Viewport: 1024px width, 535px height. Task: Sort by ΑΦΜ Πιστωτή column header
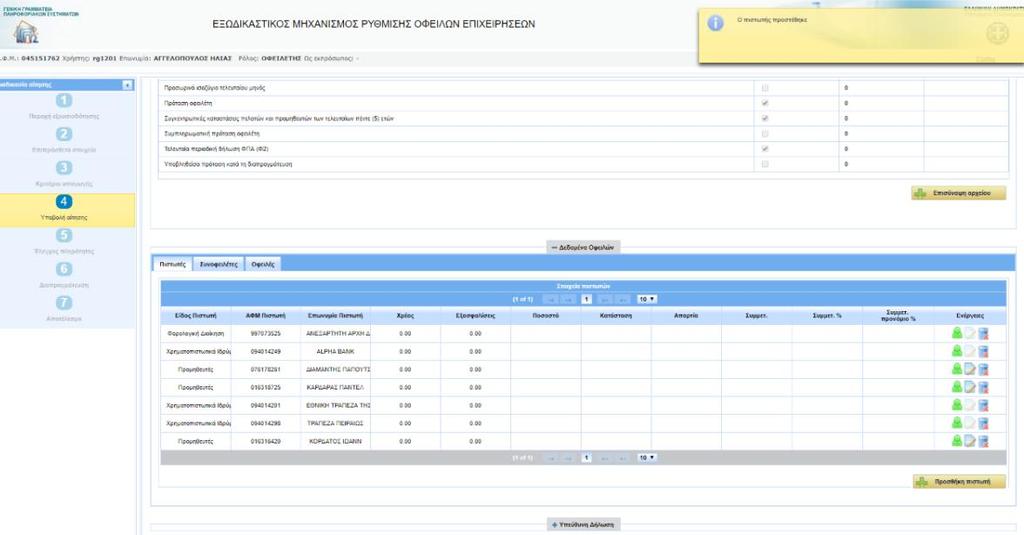pyautogui.click(x=266, y=316)
